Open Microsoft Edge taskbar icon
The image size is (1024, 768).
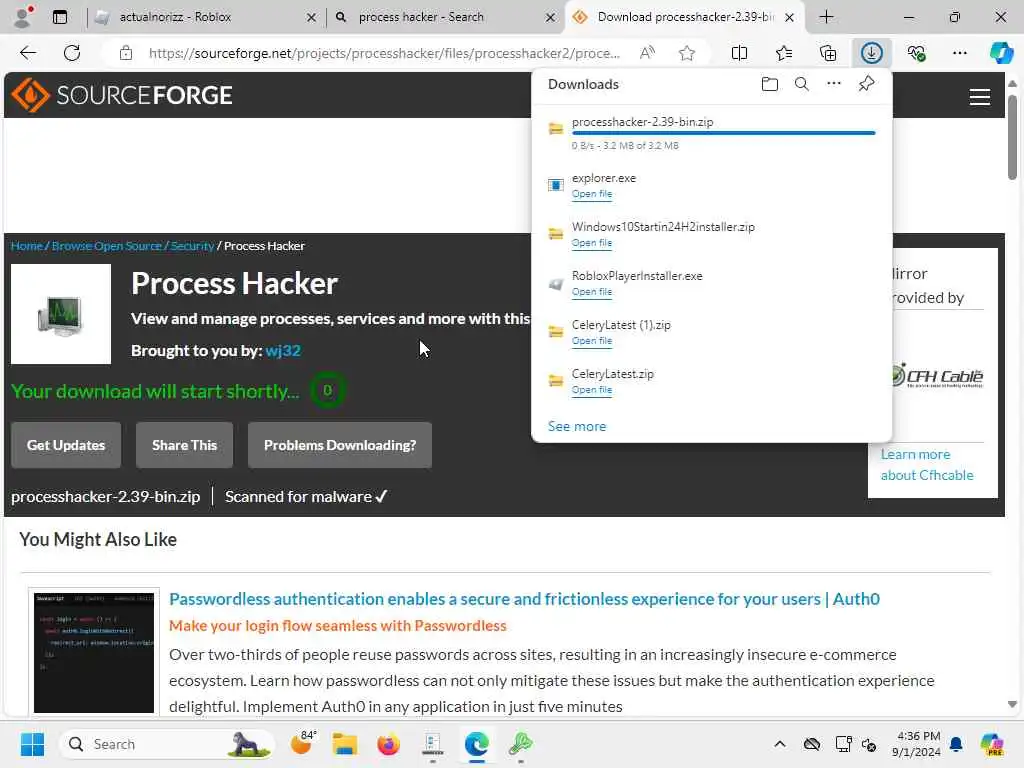pyautogui.click(x=477, y=744)
